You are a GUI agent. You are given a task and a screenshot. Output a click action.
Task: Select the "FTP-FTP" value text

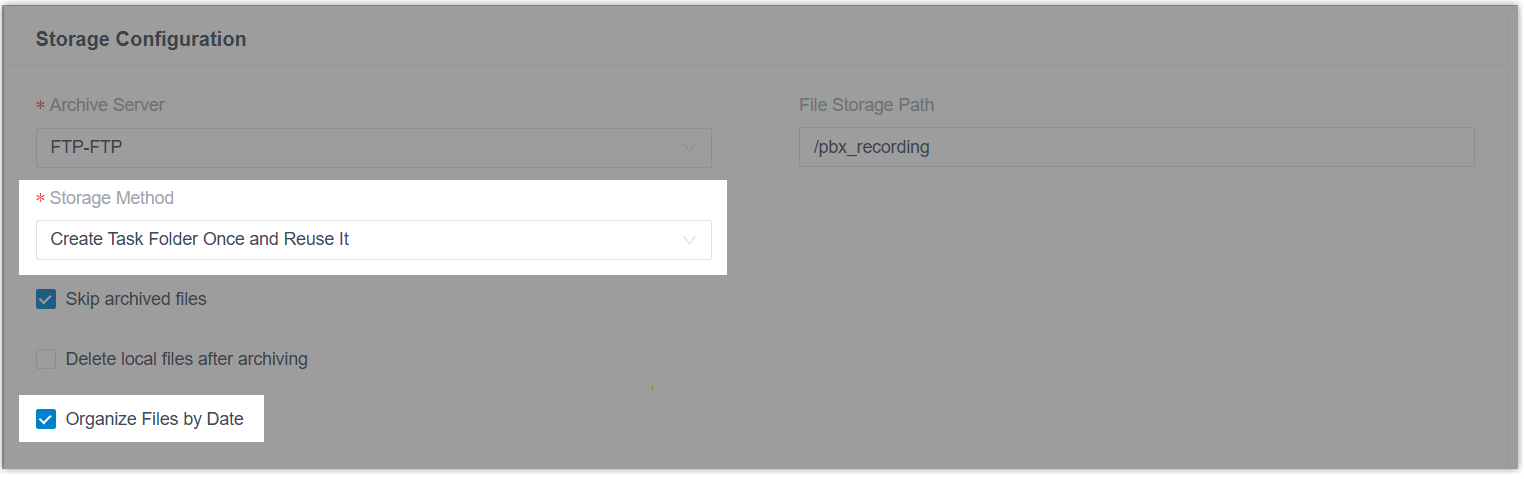[x=86, y=147]
